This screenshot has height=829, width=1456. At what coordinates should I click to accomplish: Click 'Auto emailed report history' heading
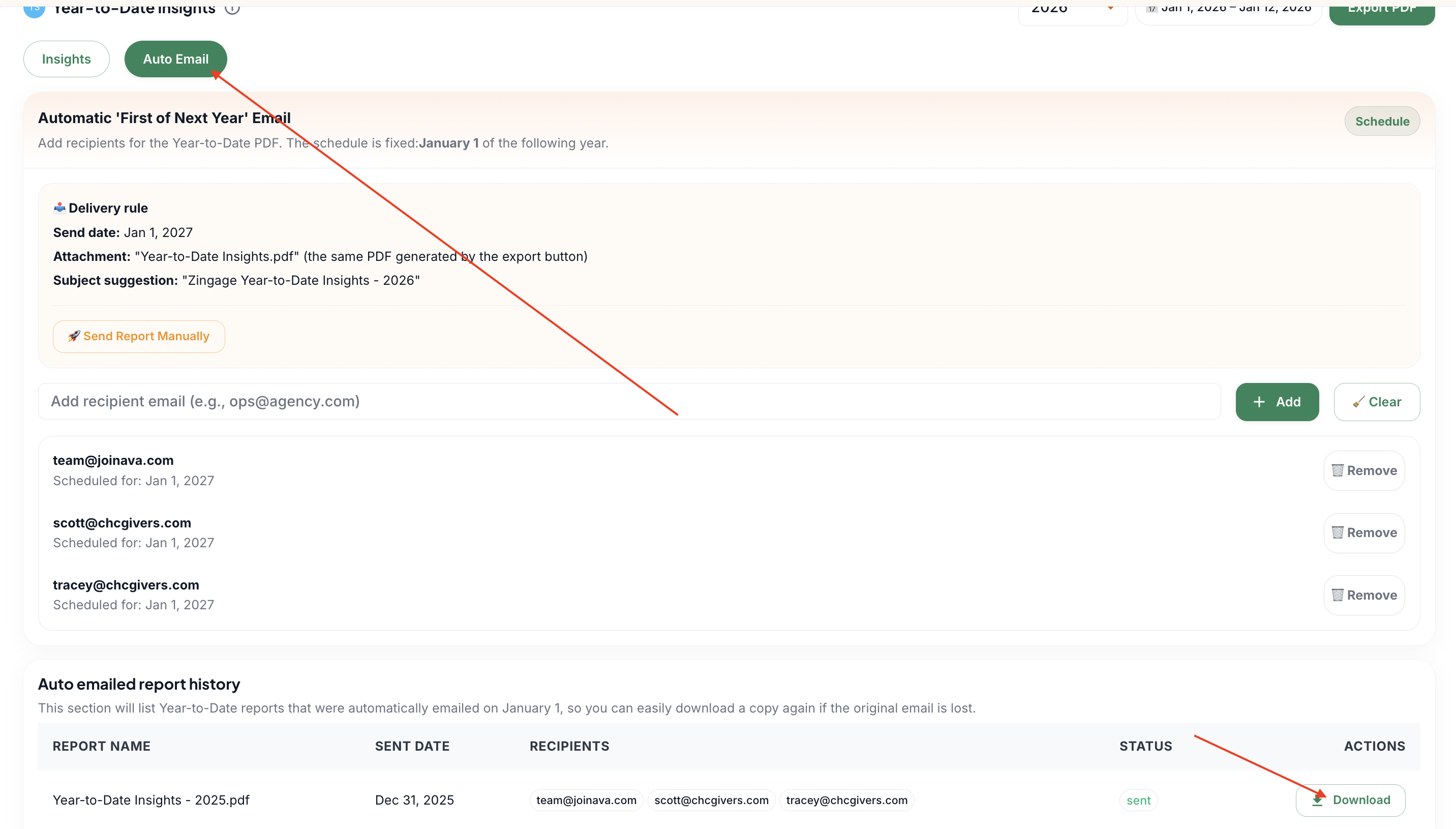[x=139, y=685]
